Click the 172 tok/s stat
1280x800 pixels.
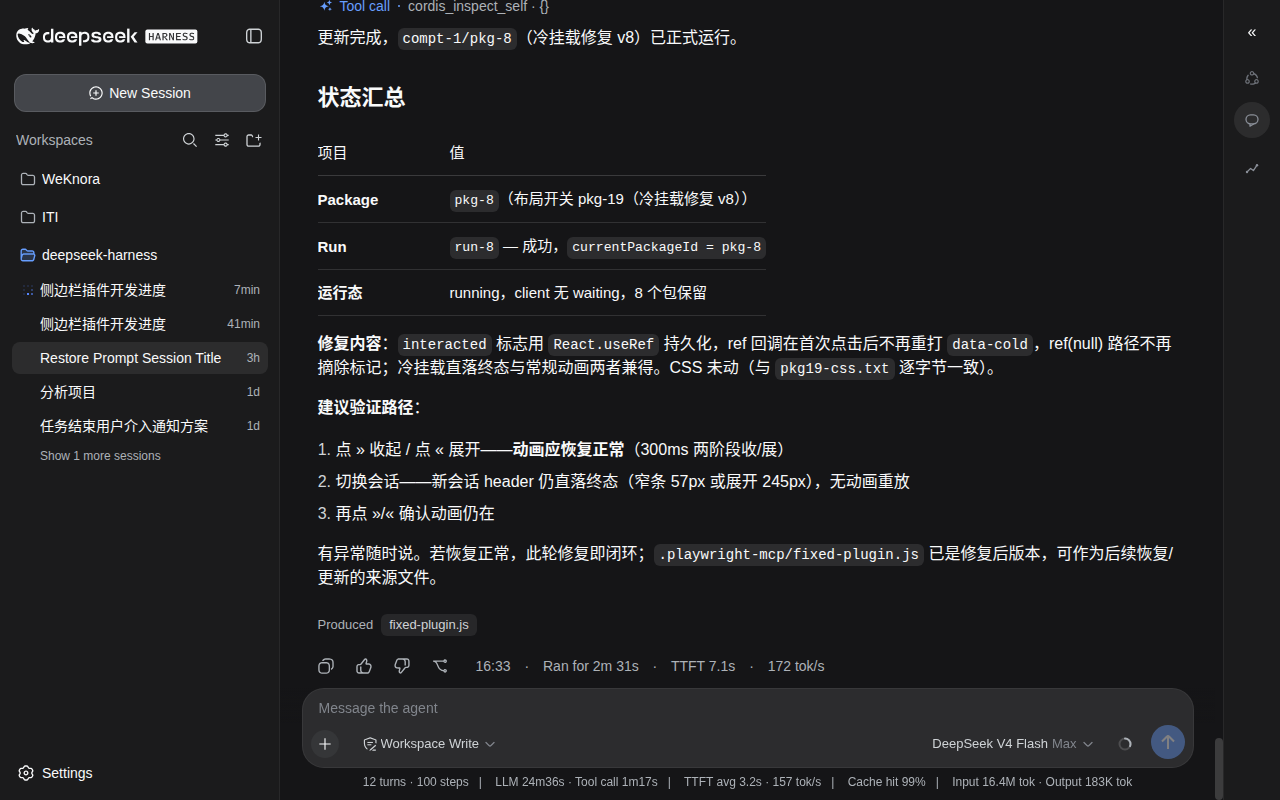click(796, 666)
